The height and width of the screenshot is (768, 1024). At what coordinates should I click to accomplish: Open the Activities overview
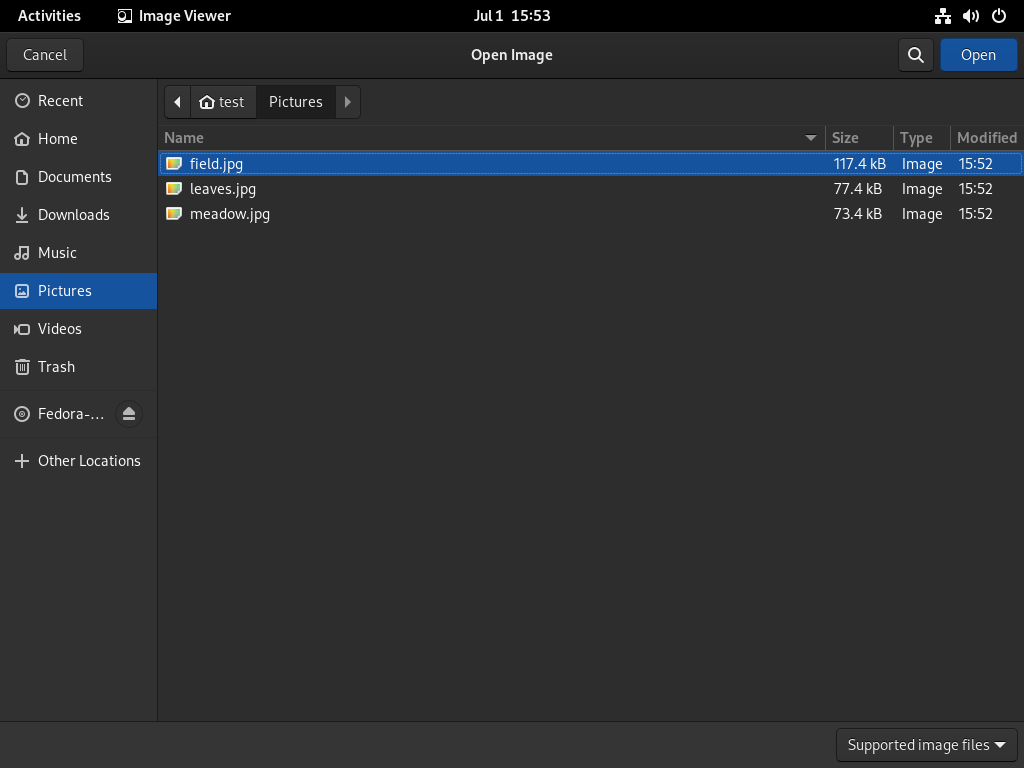tap(49, 16)
